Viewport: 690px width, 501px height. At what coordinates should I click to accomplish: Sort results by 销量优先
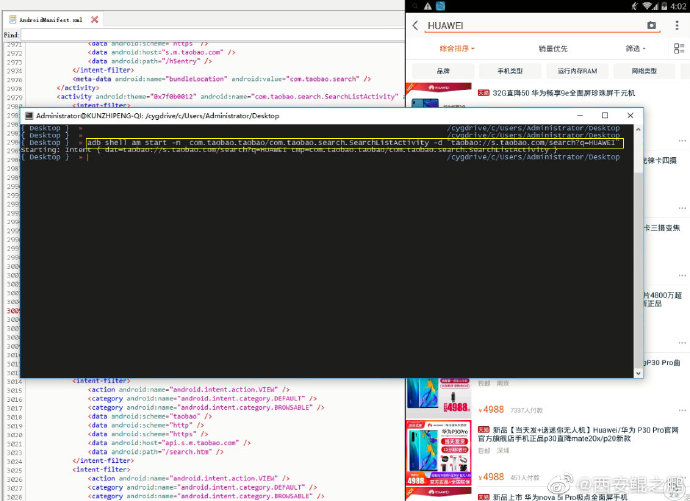(x=553, y=49)
